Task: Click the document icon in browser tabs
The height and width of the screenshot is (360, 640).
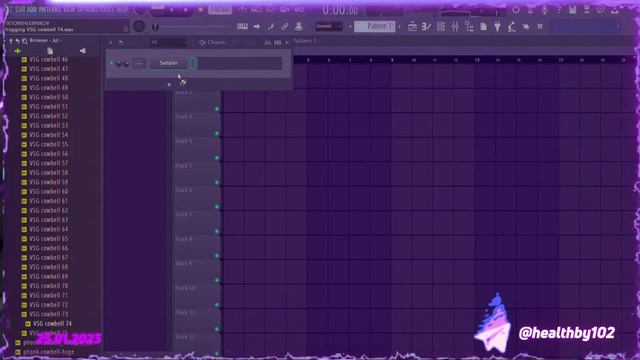Action: (50, 51)
